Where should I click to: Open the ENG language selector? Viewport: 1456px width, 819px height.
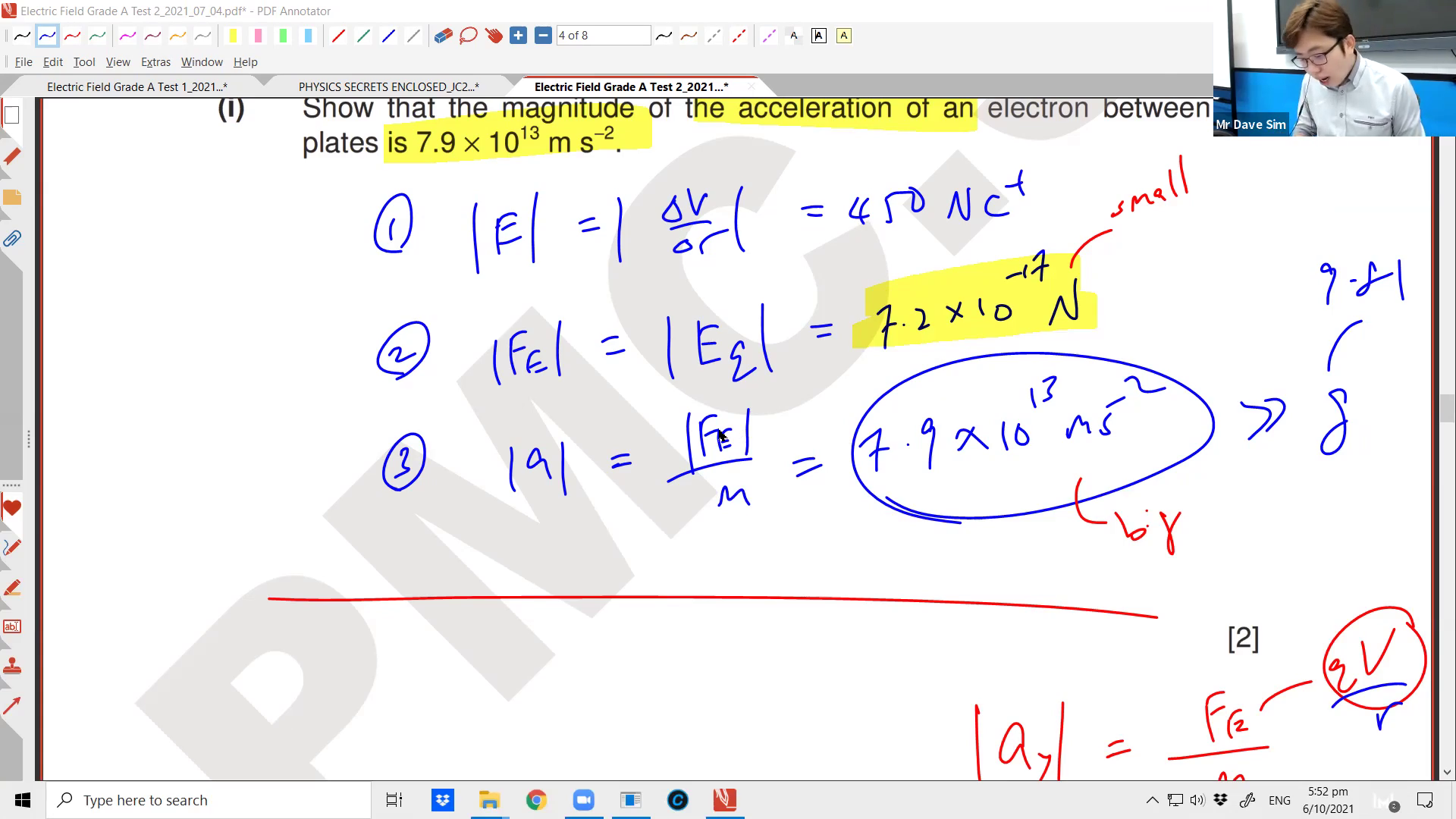1279,800
